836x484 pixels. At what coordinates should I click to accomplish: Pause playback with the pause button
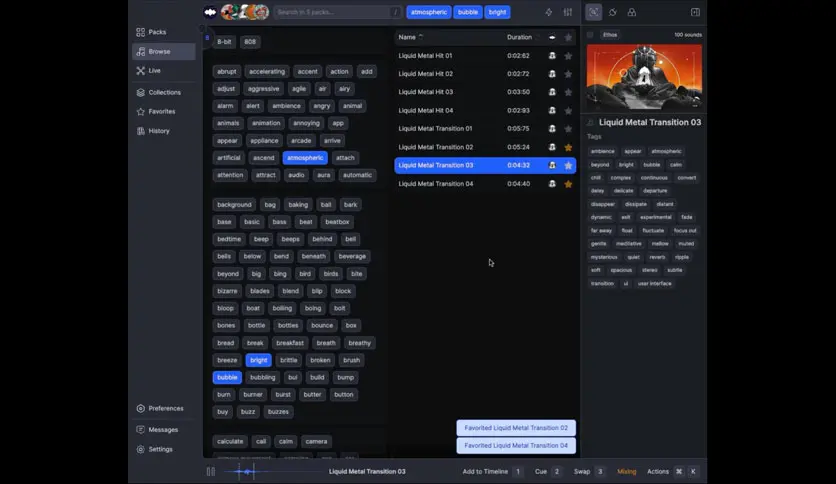click(211, 471)
